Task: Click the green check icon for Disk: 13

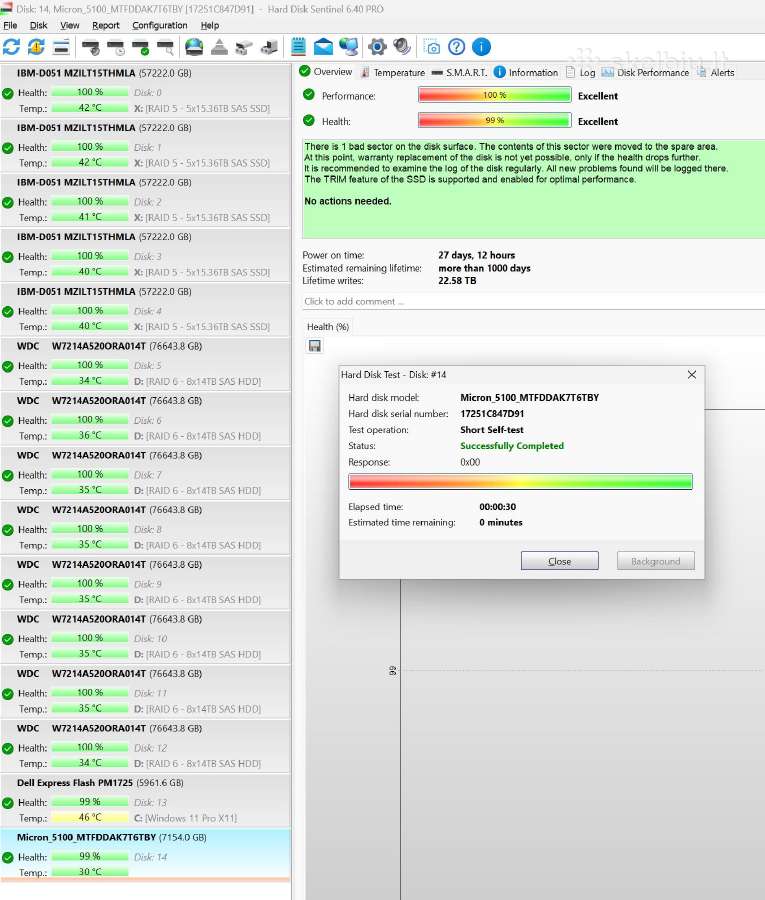Action: [x=8, y=803]
